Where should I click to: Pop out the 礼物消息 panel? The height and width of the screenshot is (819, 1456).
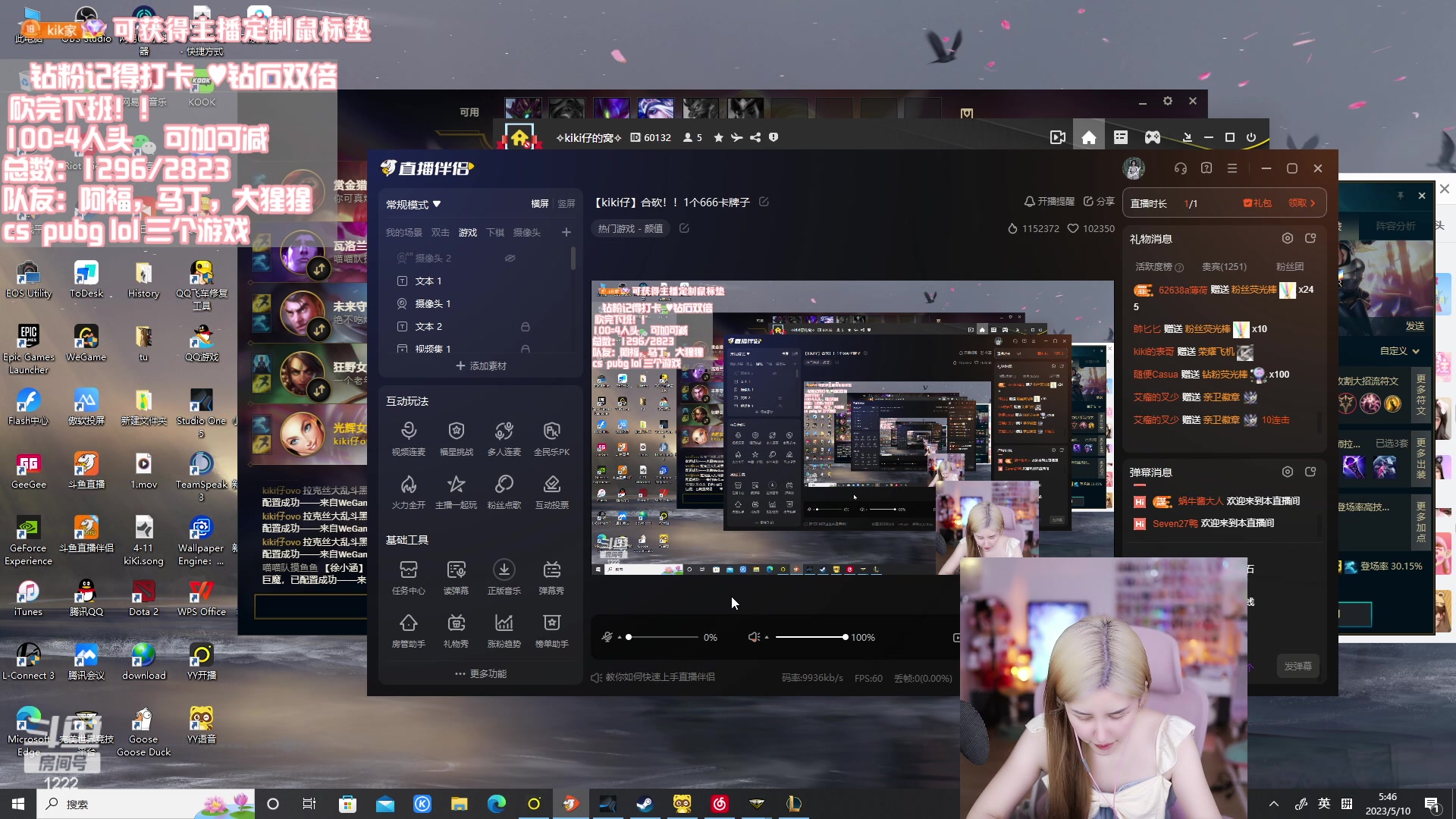pos(1310,238)
